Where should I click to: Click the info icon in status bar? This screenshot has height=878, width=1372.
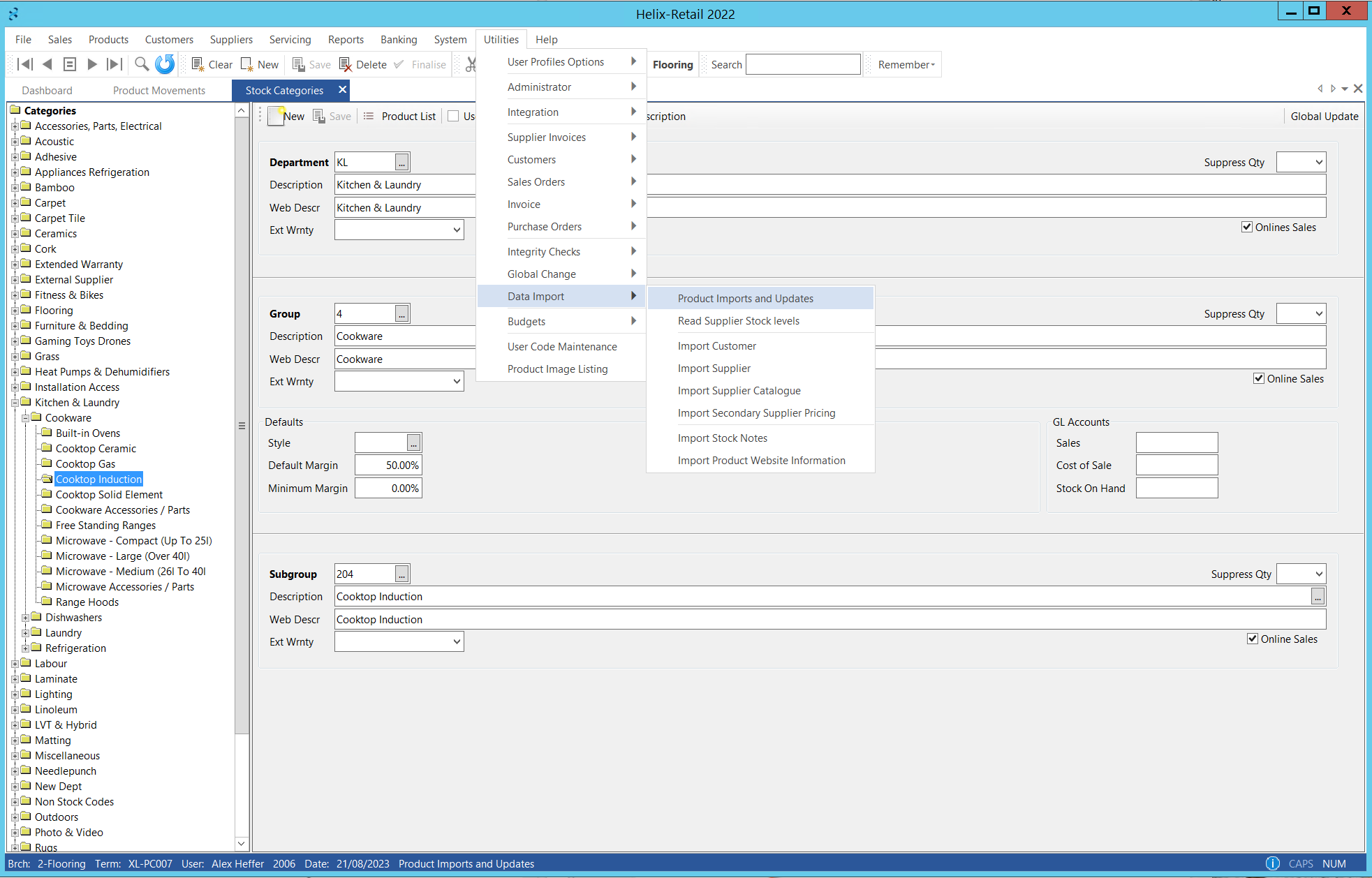pyautogui.click(x=1272, y=863)
